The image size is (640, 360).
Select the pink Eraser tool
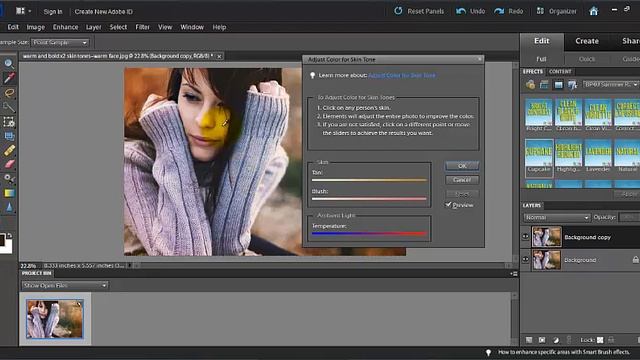coord(9,164)
